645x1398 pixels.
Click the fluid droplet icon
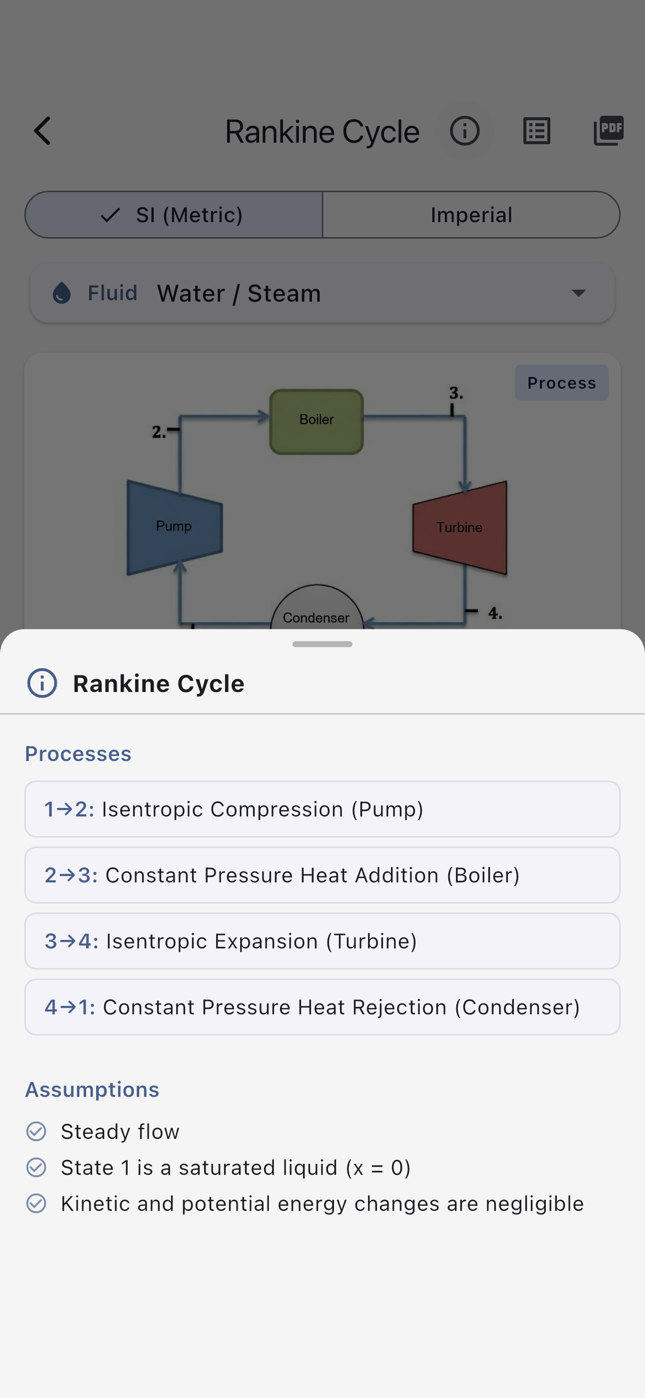[61, 293]
